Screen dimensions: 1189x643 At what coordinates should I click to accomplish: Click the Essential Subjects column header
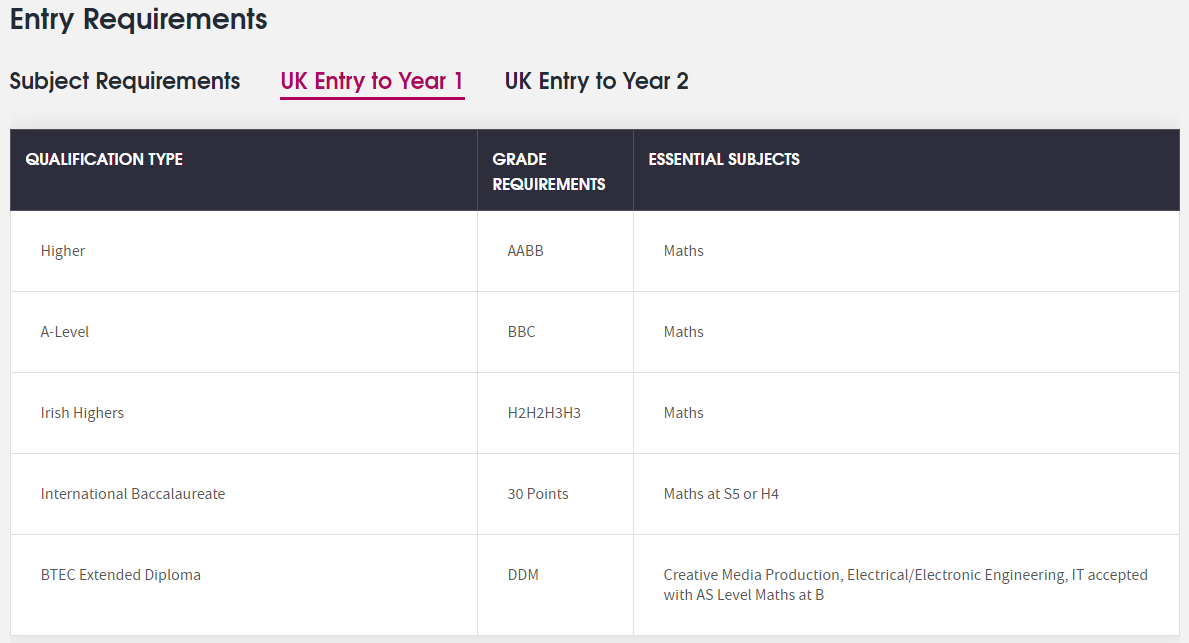coord(724,159)
